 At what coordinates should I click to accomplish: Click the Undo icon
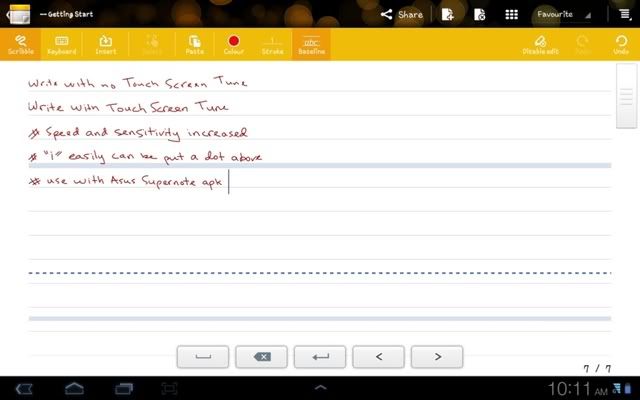621,44
